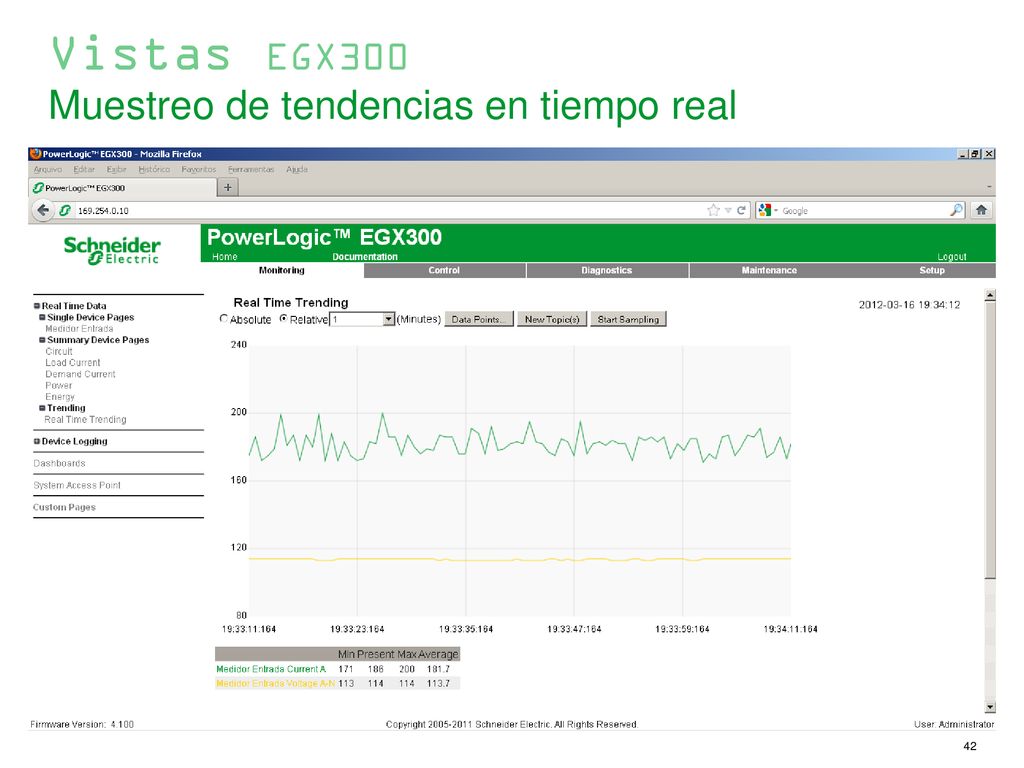This screenshot has width=1024, height=768.
Task: Open the Documentation link
Action: click(x=365, y=257)
